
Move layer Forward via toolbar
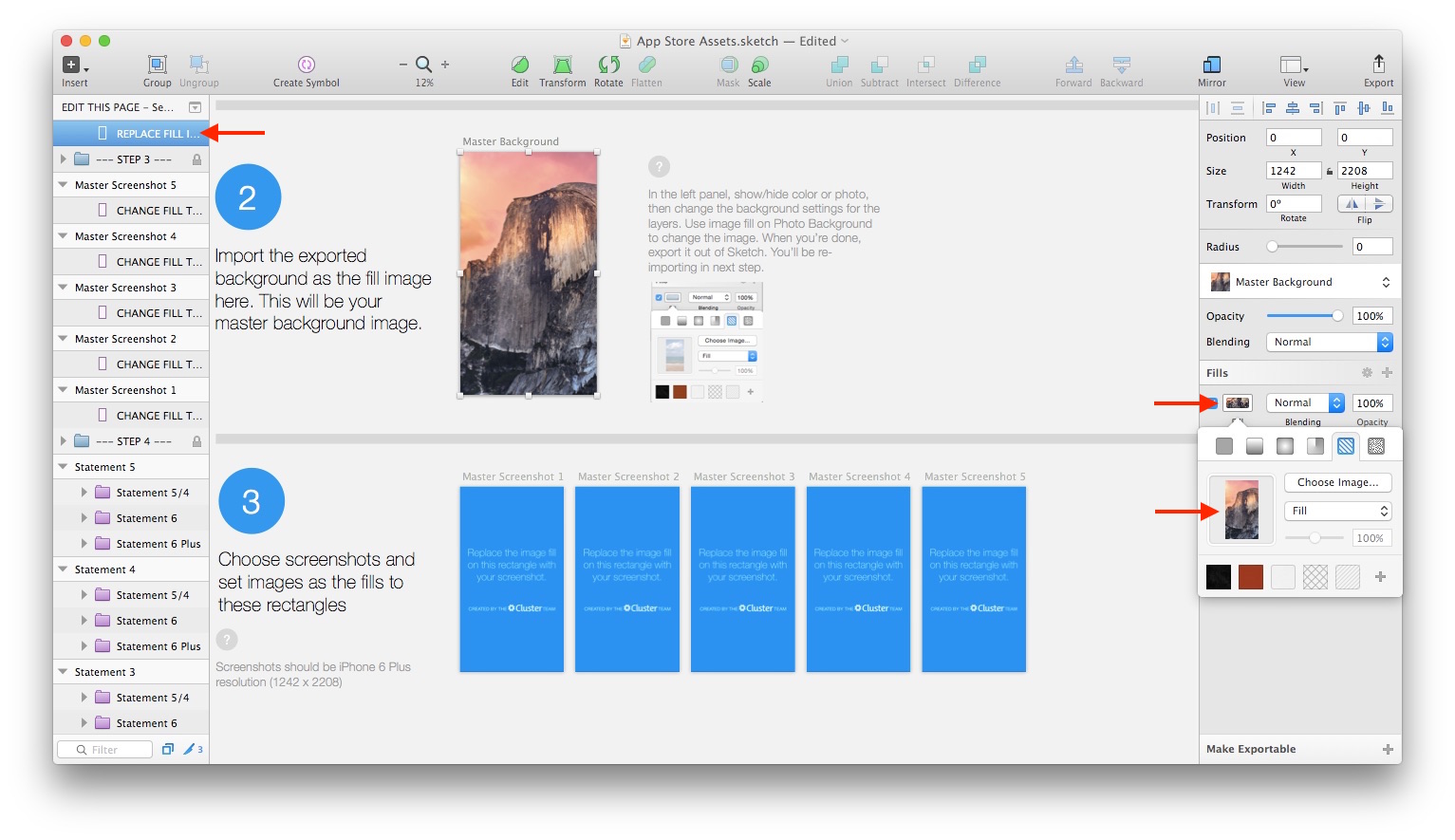click(x=1073, y=65)
